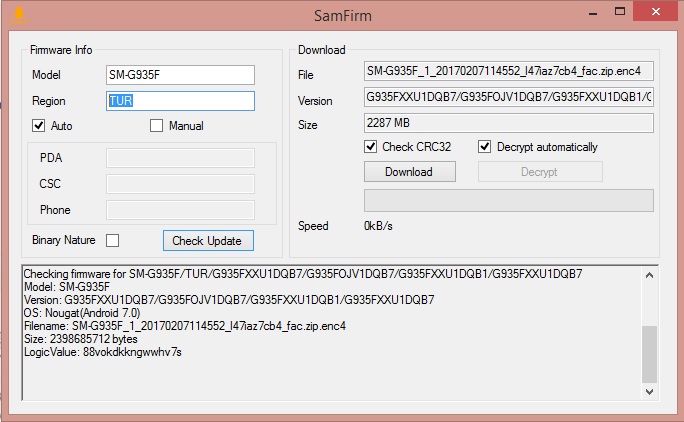This screenshot has height=422, width=684.
Task: Click the 'Download' group label
Action: pyautogui.click(x=321, y=50)
